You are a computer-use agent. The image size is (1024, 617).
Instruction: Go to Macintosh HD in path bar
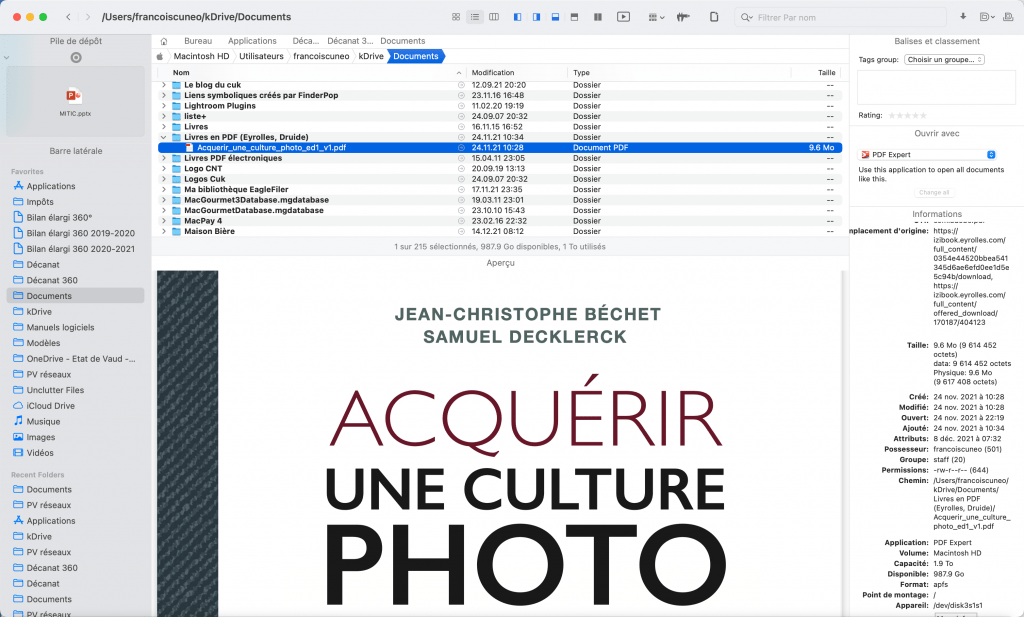coord(201,56)
